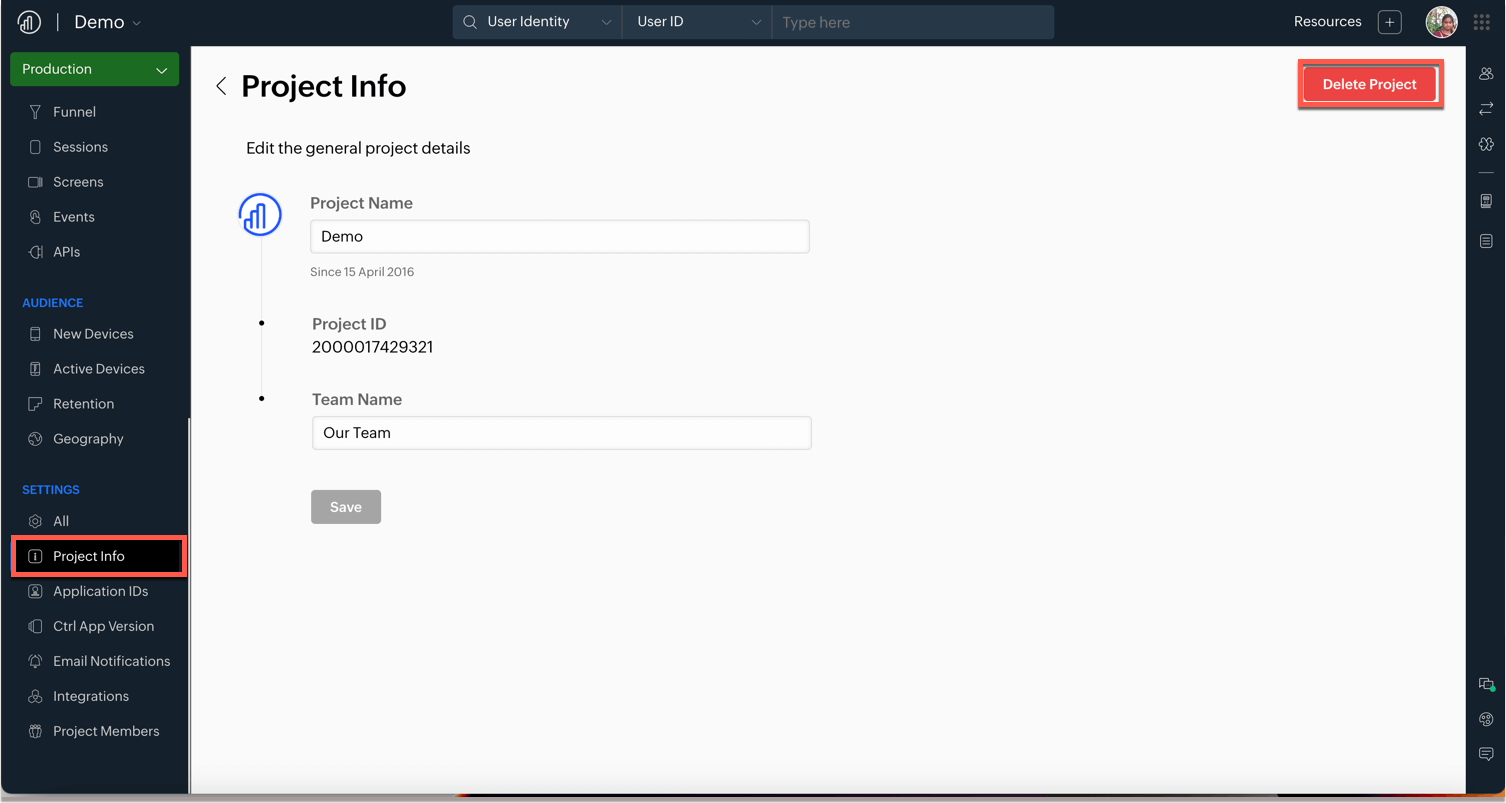The image size is (1506, 803).
Task: Click the plus icon next to Resources
Action: pyautogui.click(x=1389, y=22)
